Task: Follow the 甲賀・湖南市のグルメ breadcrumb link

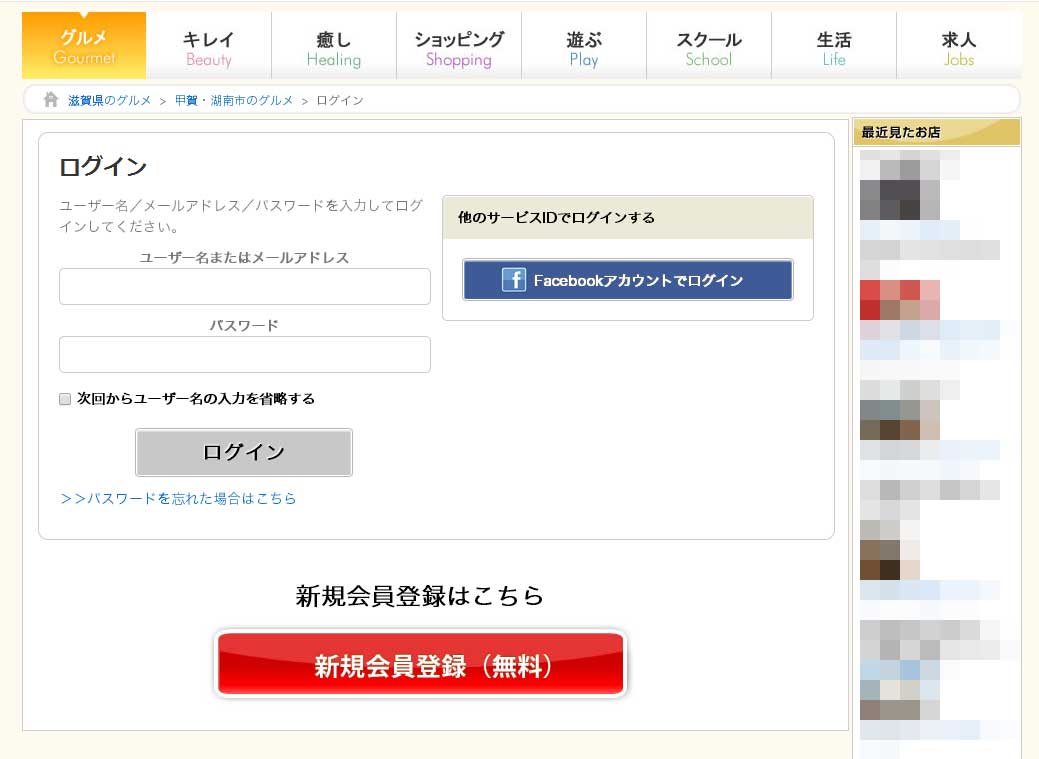Action: point(233,100)
